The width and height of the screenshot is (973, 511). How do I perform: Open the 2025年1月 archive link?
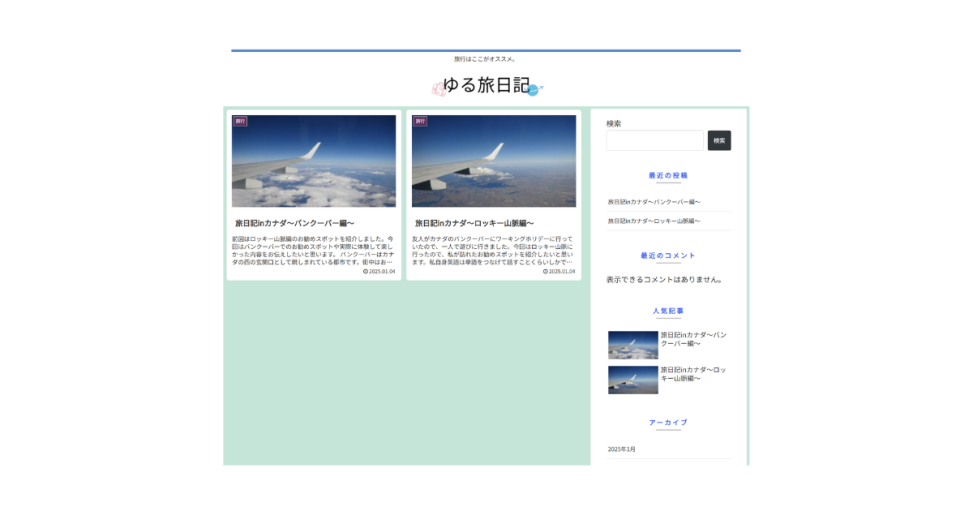pos(622,449)
